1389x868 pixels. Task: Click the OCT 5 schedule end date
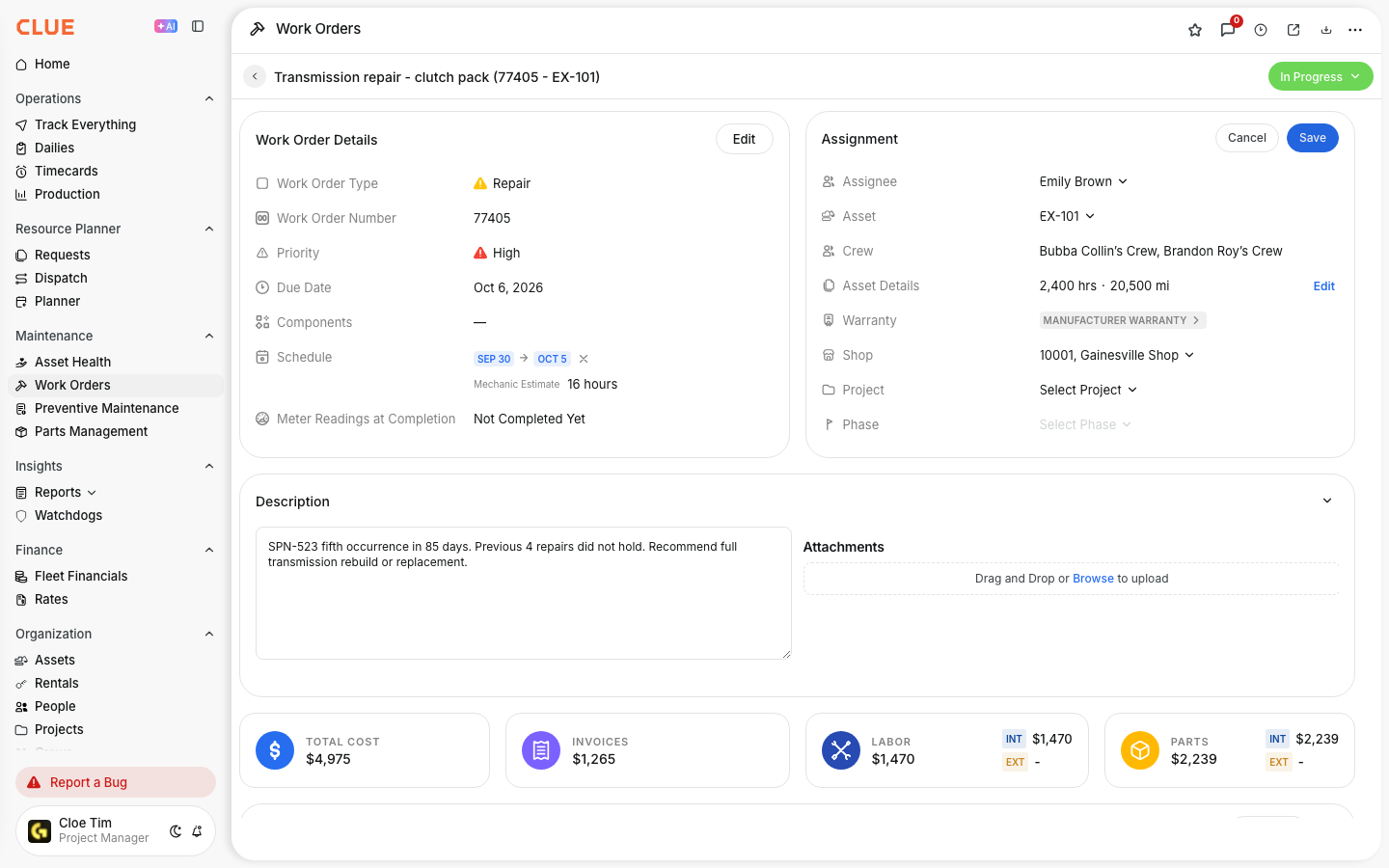552,359
